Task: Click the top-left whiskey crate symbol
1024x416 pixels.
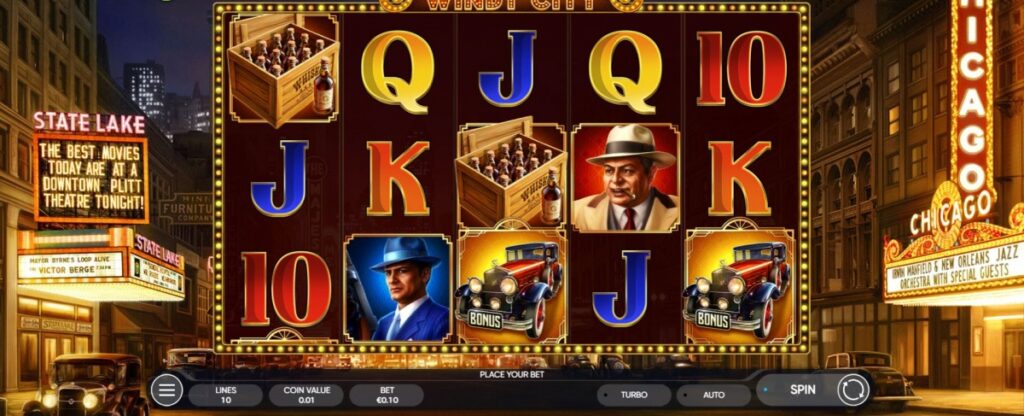Action: pyautogui.click(x=283, y=70)
